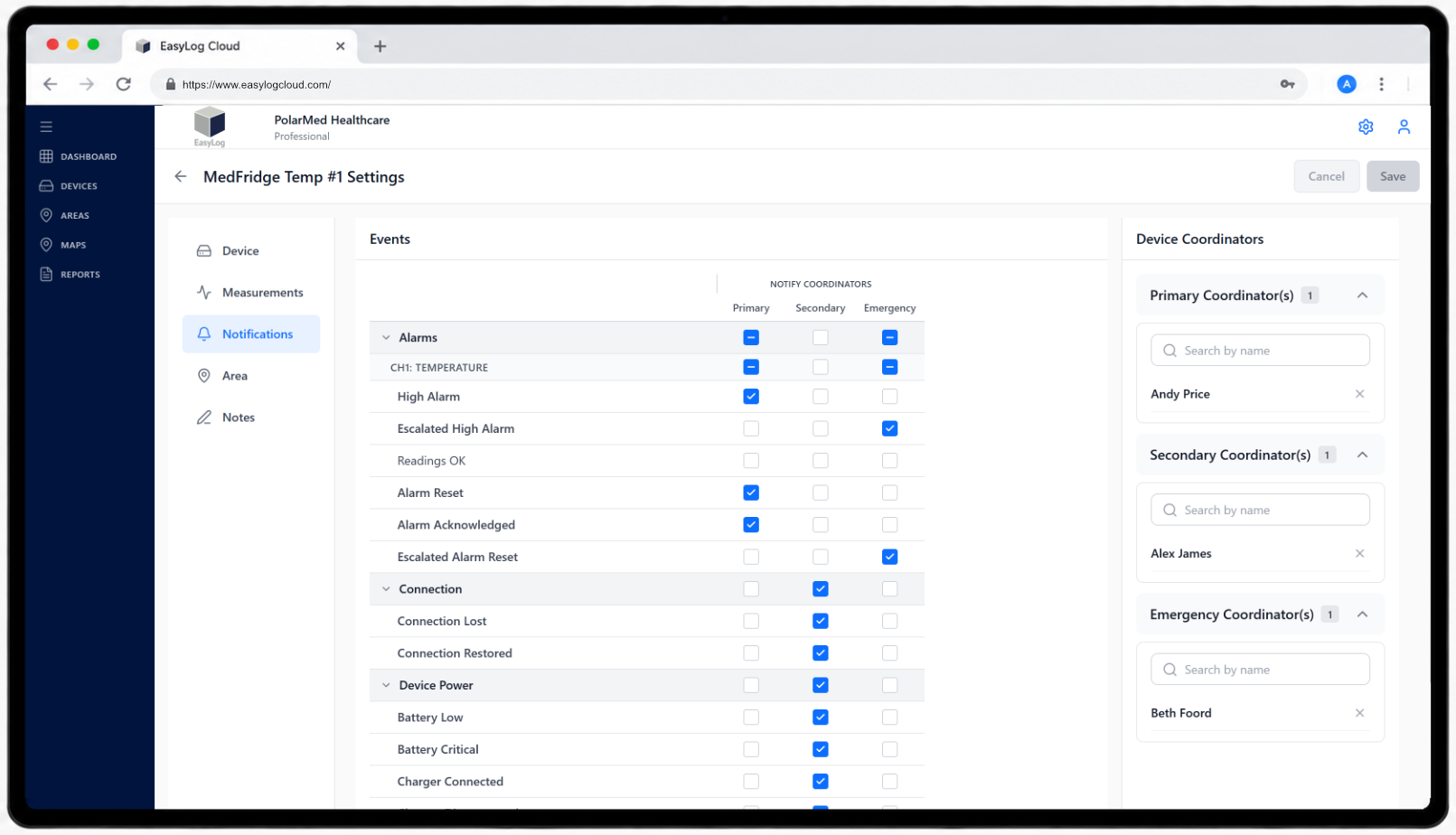Open the hamburger menu in sidebar
This screenshot has height=835, width=1456.
tap(46, 127)
